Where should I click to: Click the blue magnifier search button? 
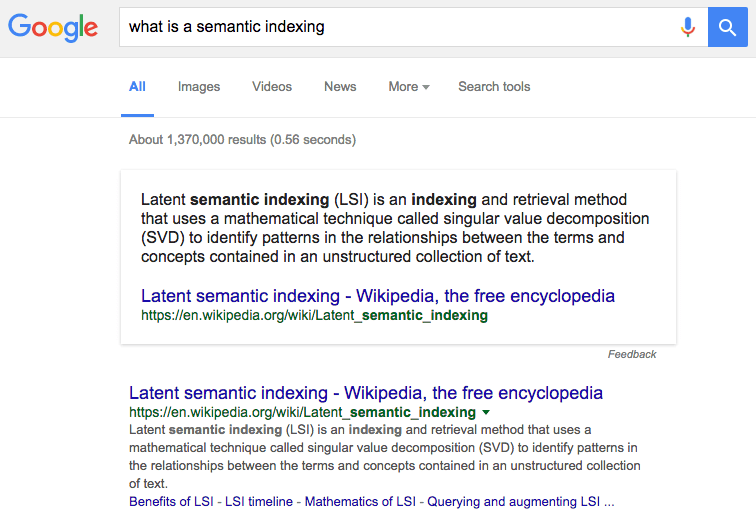point(728,27)
